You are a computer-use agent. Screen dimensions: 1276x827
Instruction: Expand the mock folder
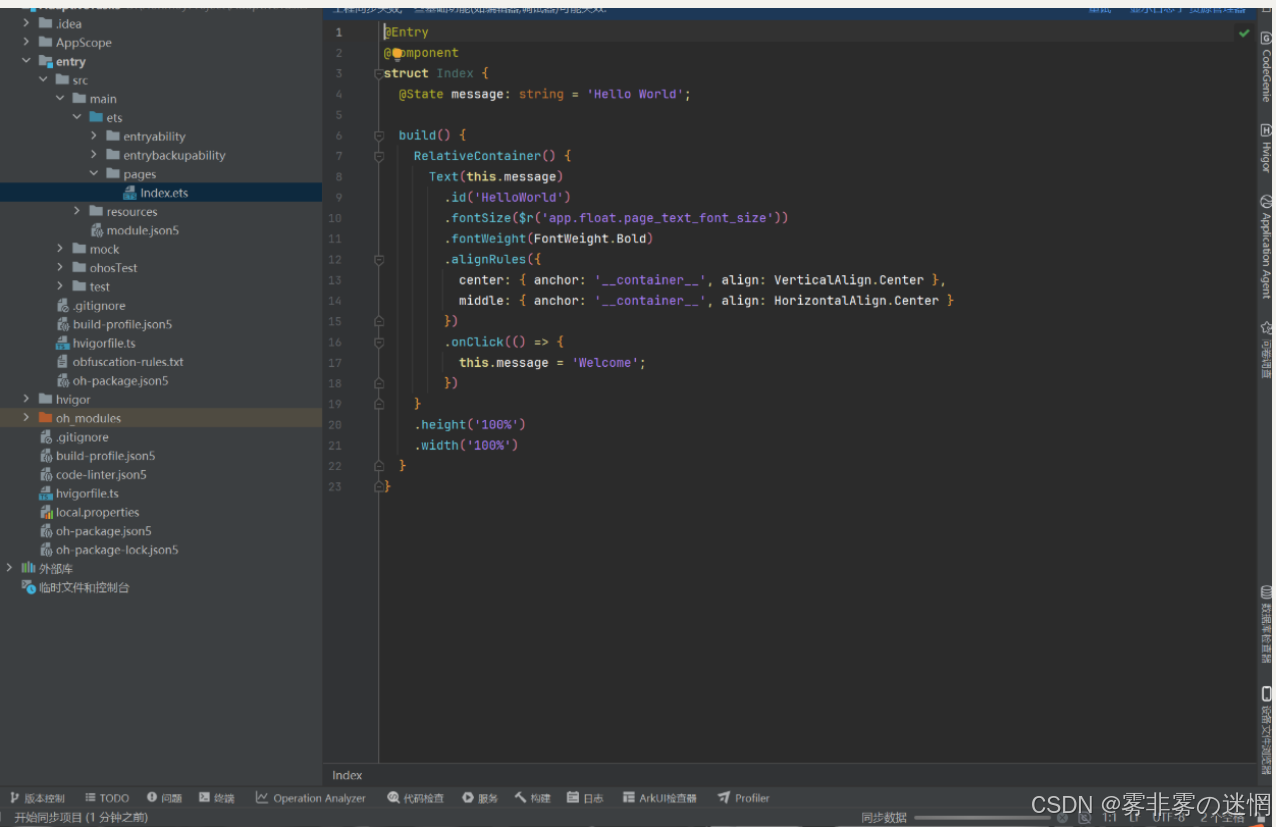pos(61,249)
